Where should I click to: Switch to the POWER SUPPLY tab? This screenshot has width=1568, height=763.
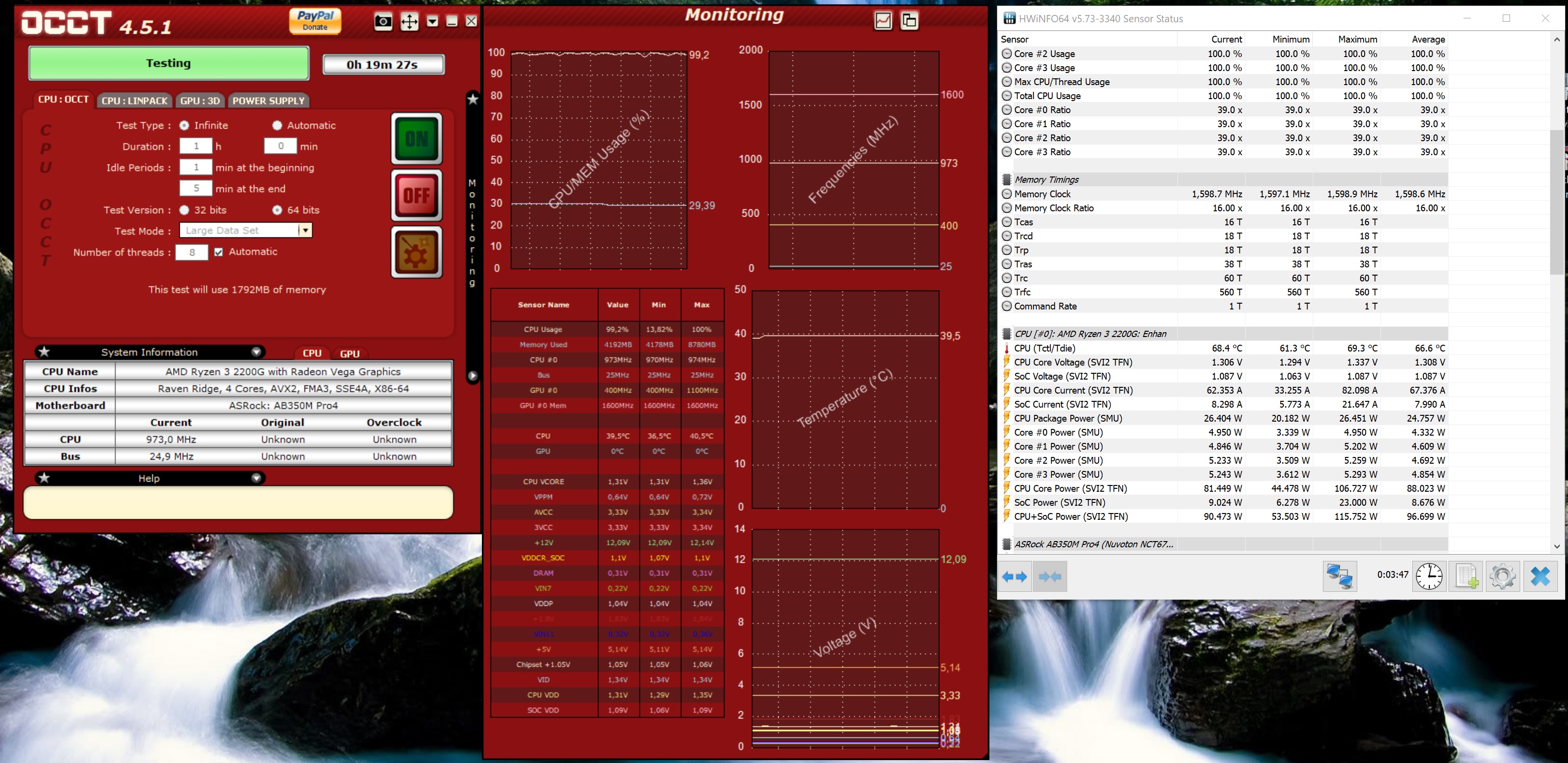(268, 101)
